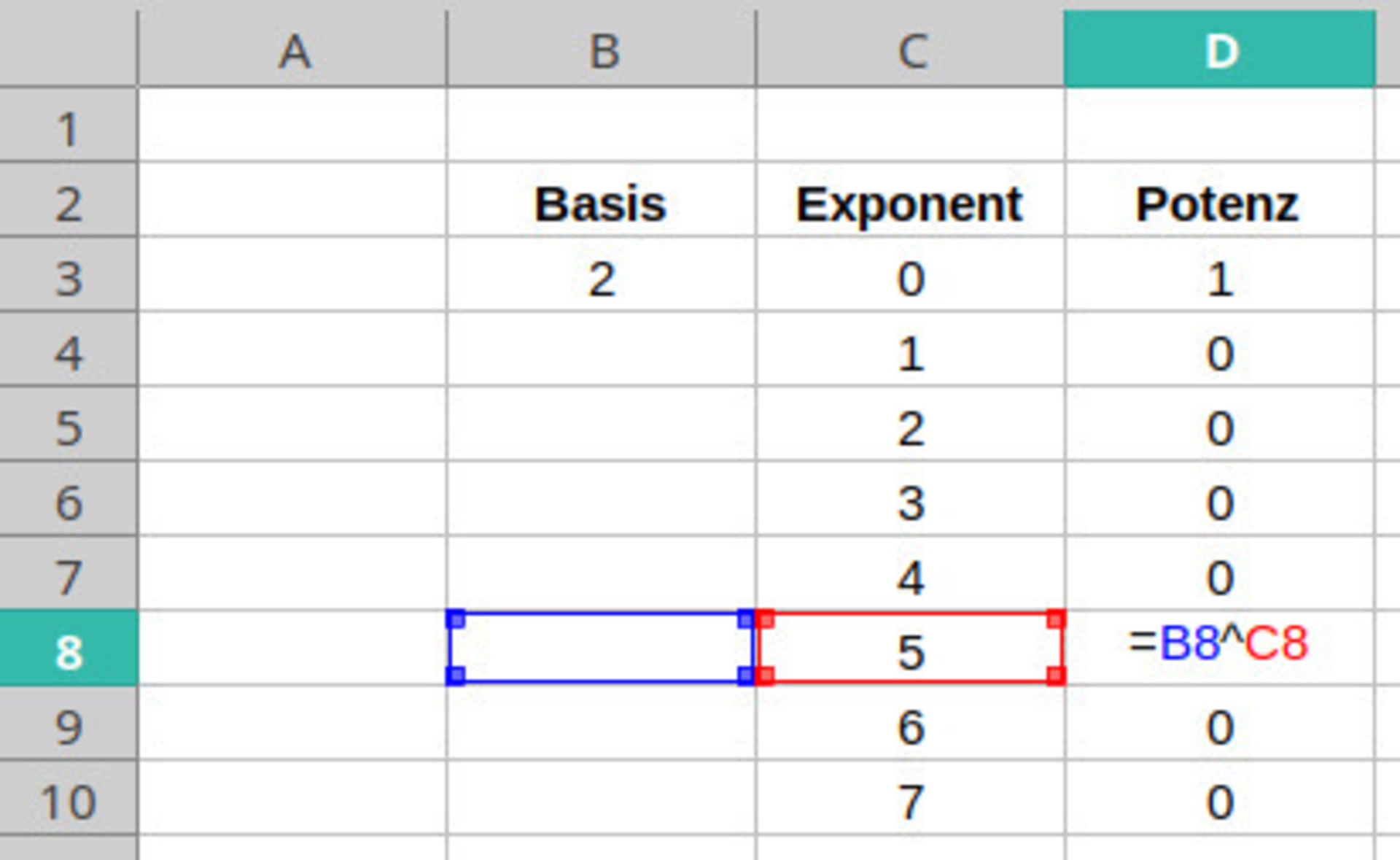Select column B header
This screenshot has width=1400, height=860.
pyautogui.click(x=602, y=51)
